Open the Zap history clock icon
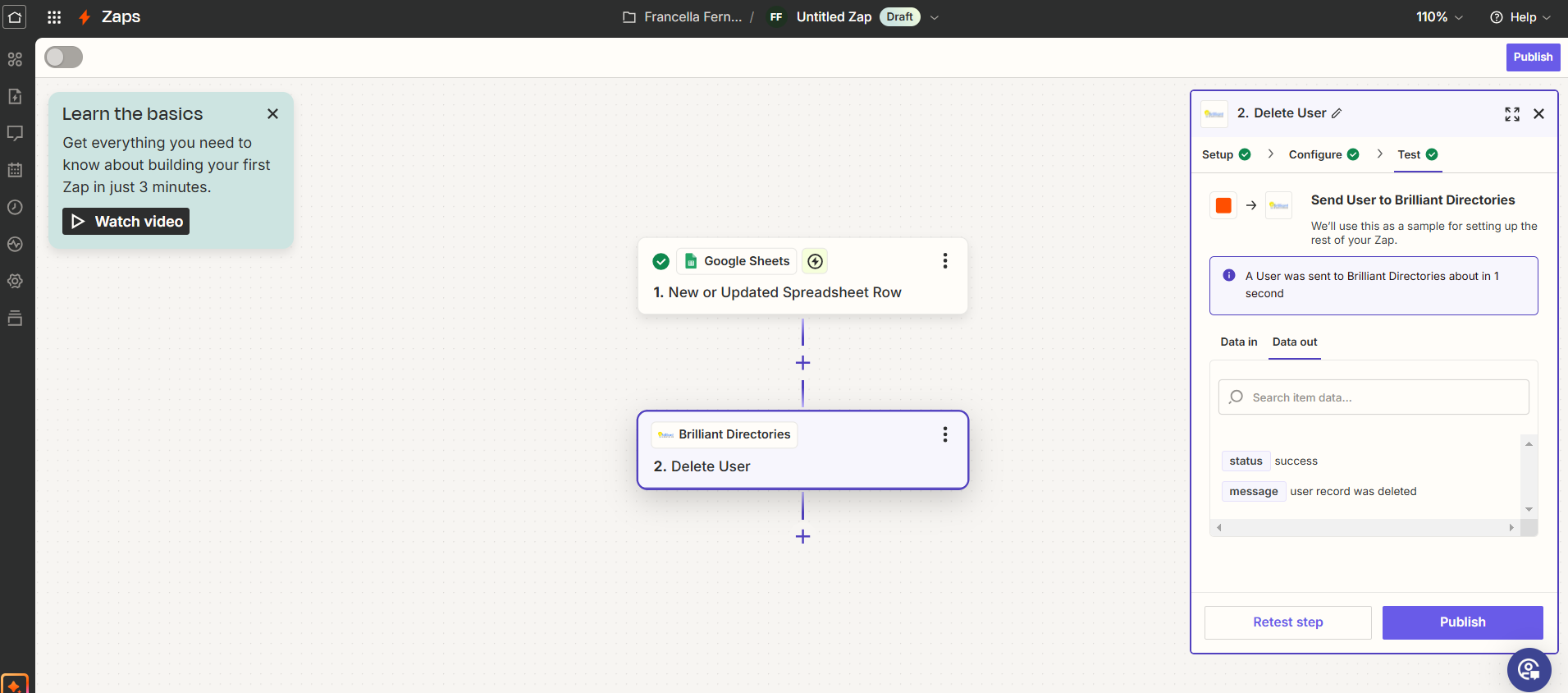 pos(15,207)
